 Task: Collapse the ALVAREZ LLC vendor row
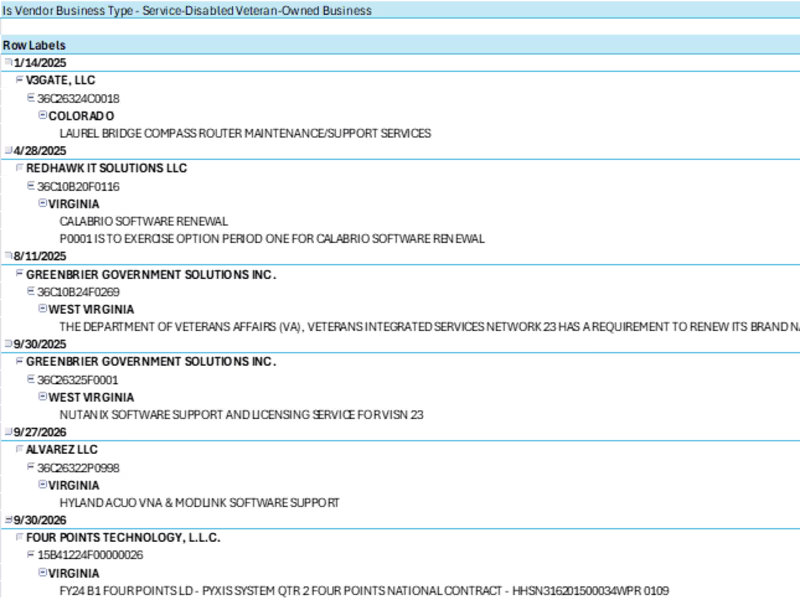[x=19, y=449]
